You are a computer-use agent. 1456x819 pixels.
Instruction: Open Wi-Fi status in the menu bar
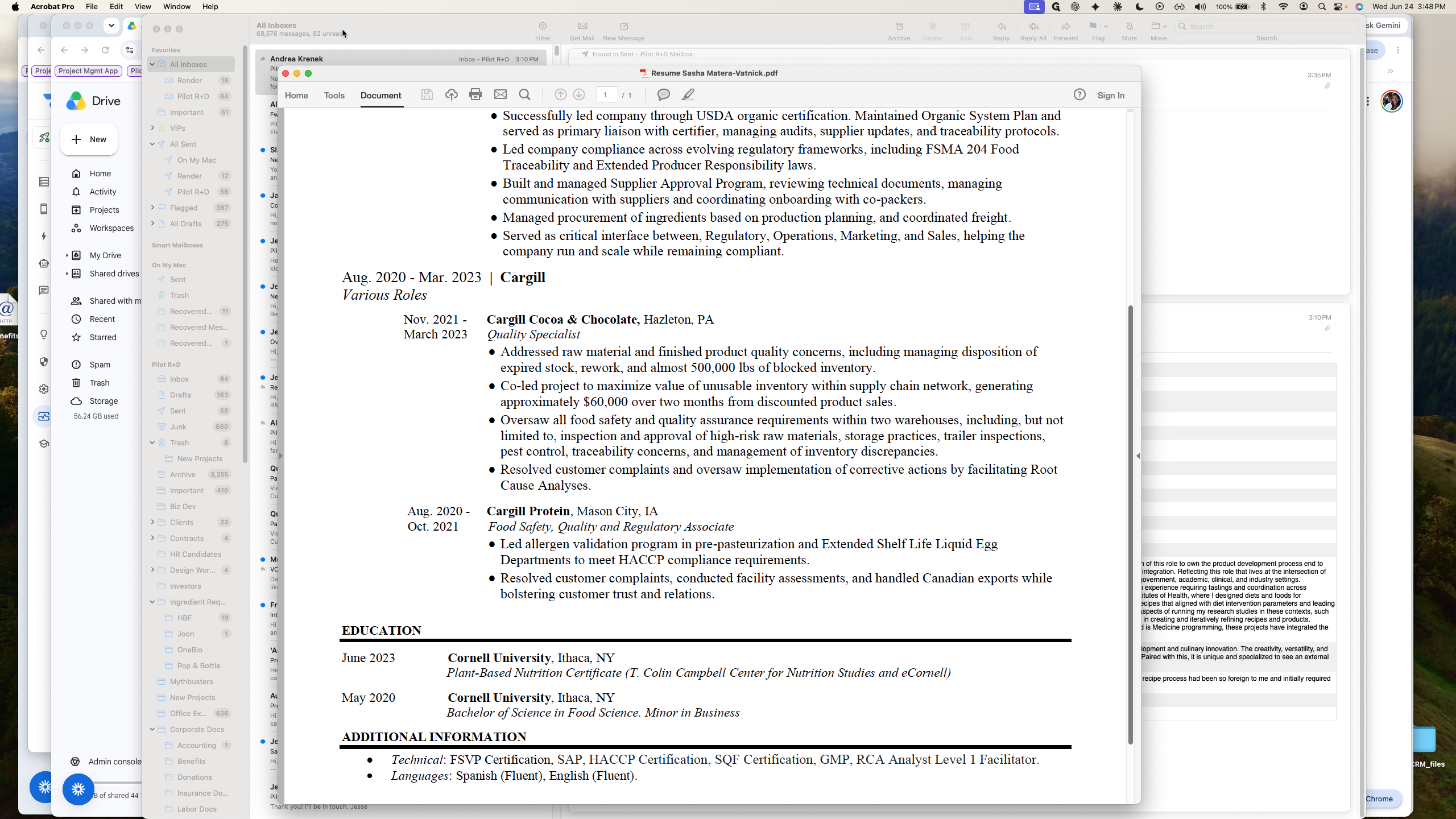[1284, 7]
